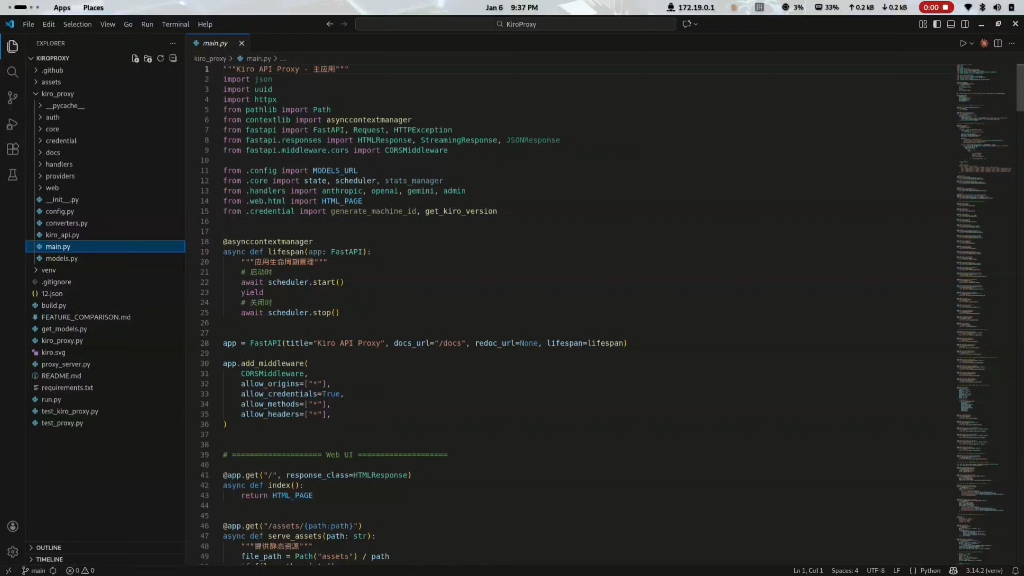
Task: Click the Run Python File play button
Action: click(963, 43)
